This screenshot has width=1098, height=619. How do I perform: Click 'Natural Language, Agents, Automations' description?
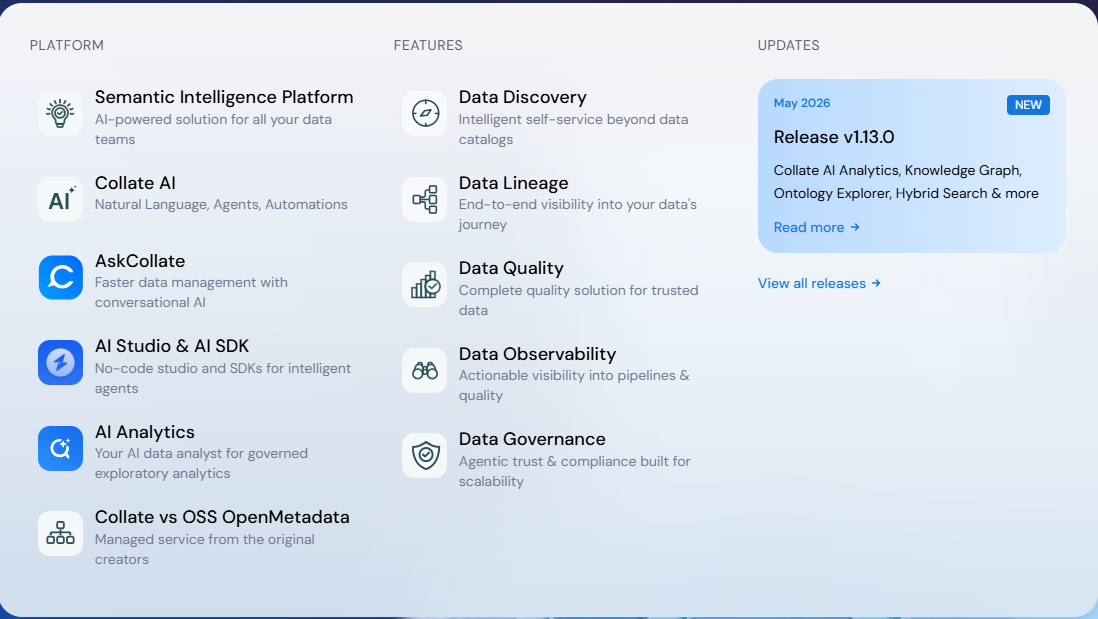tap(221, 204)
